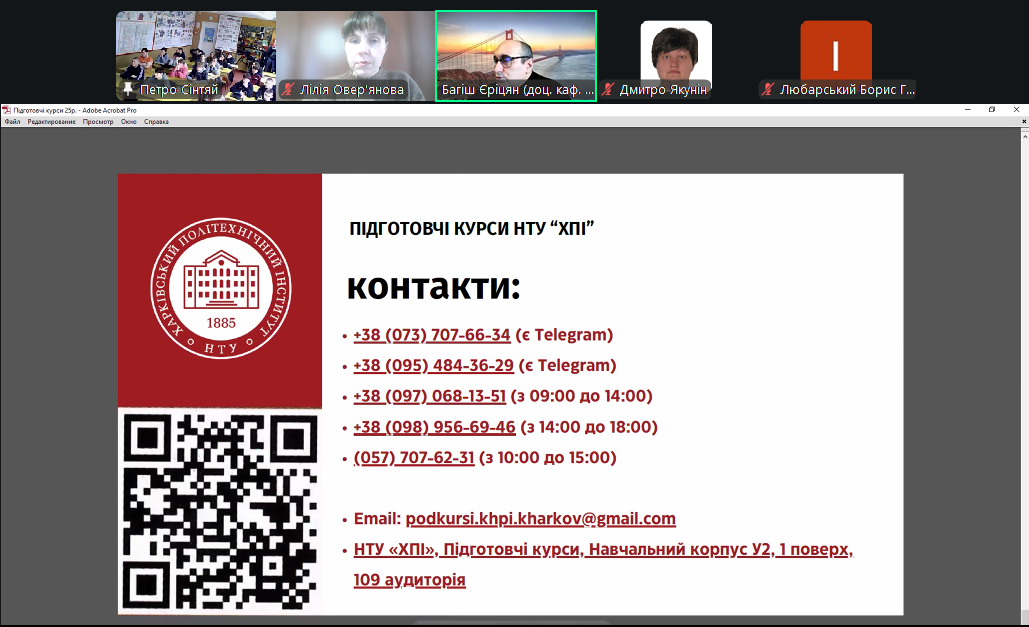Select Дмитро Якунін participant tile
This screenshot has height=627, width=1029.
(676, 56)
